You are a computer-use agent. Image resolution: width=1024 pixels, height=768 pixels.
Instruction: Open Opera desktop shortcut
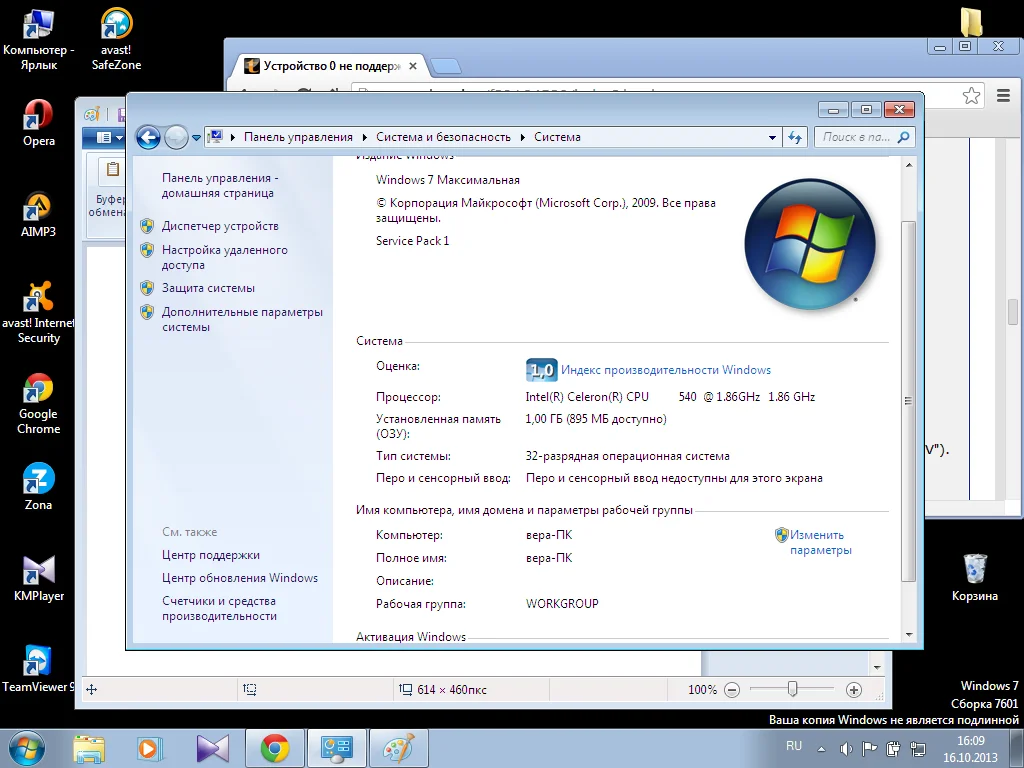coord(38,116)
